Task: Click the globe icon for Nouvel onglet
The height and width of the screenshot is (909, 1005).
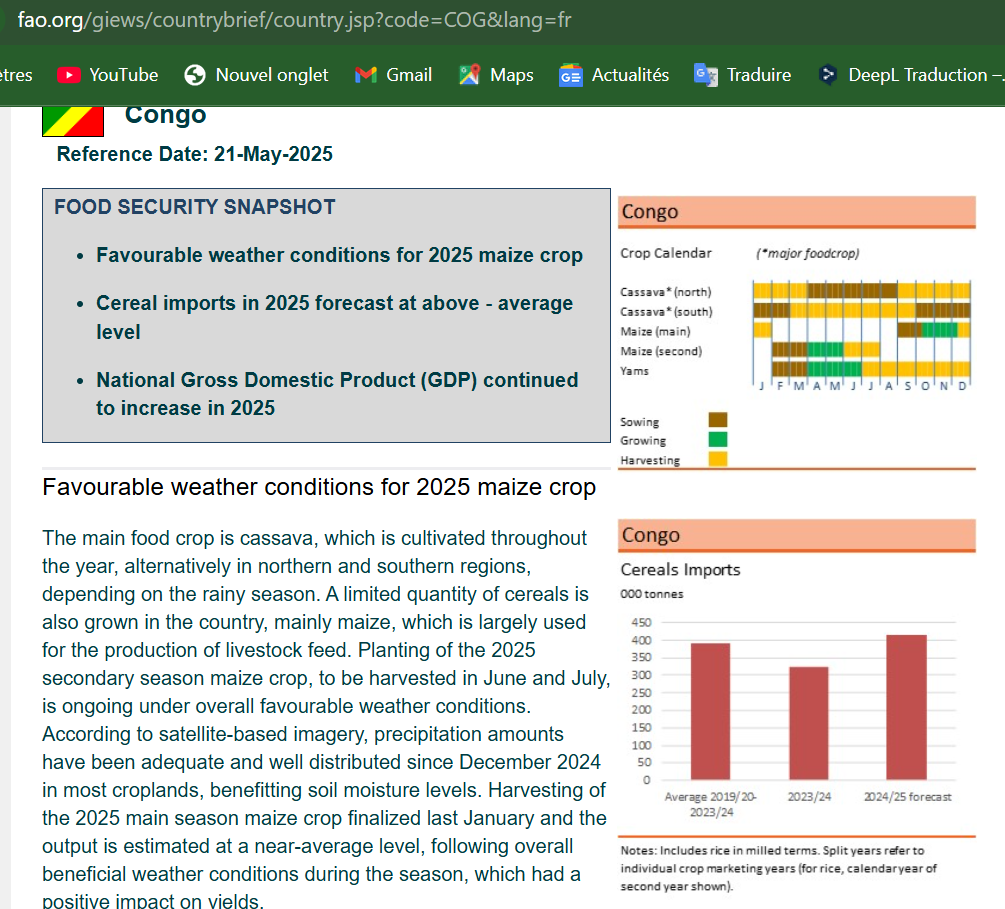Action: (196, 75)
